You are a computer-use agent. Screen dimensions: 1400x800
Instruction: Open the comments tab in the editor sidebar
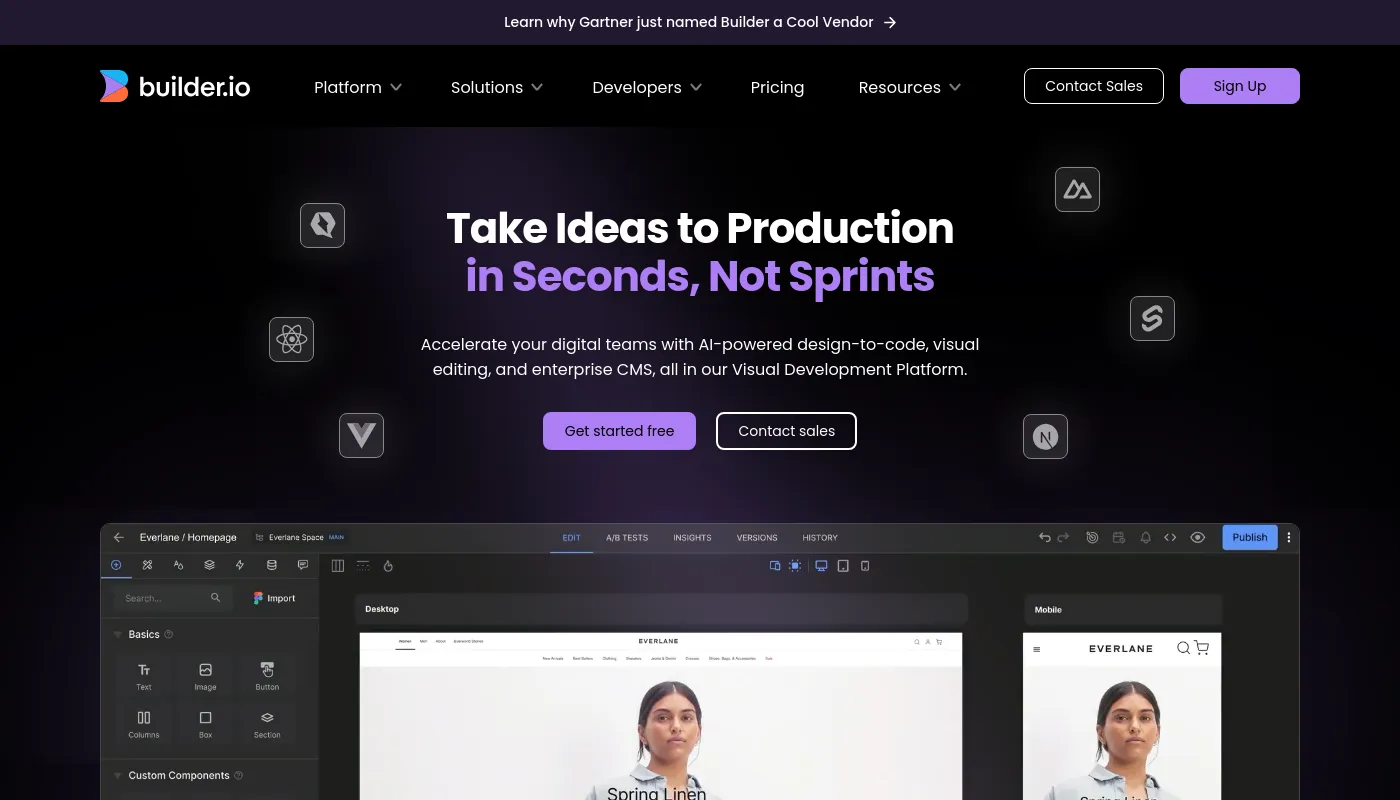coord(303,565)
